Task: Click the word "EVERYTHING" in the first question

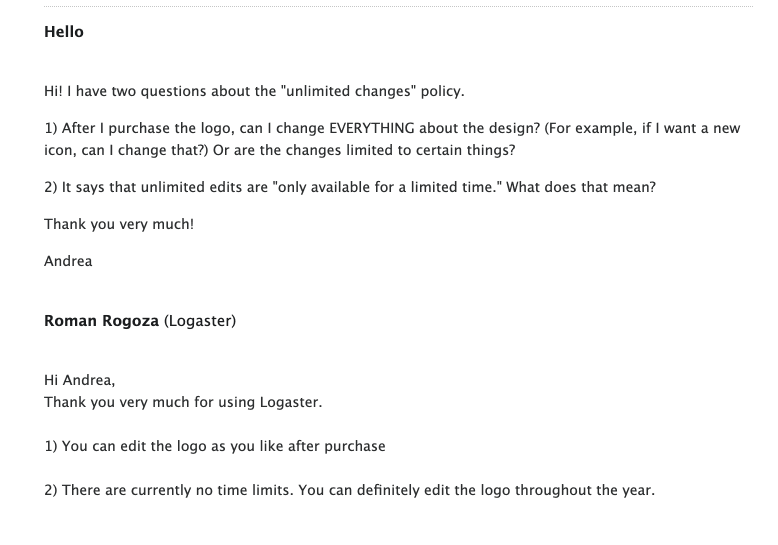Action: pos(372,128)
